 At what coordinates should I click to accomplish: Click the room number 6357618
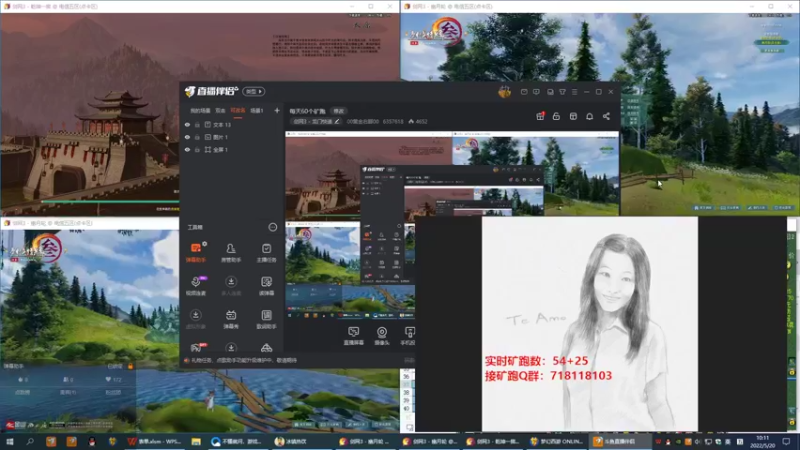click(x=393, y=121)
